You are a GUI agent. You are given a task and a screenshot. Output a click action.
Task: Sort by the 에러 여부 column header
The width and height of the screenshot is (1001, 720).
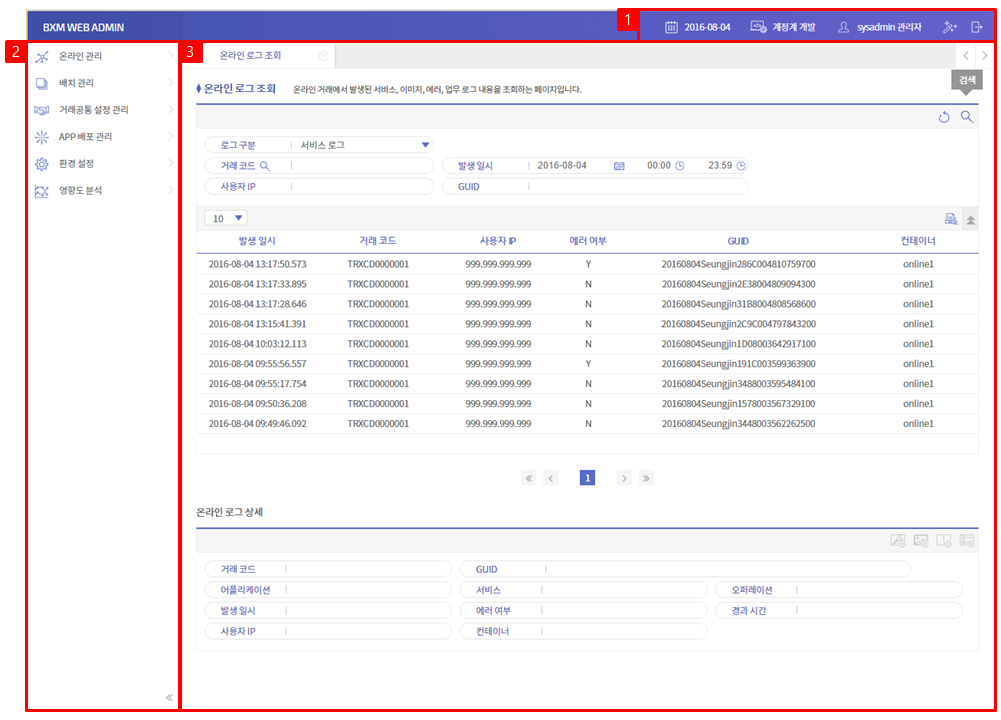588,241
